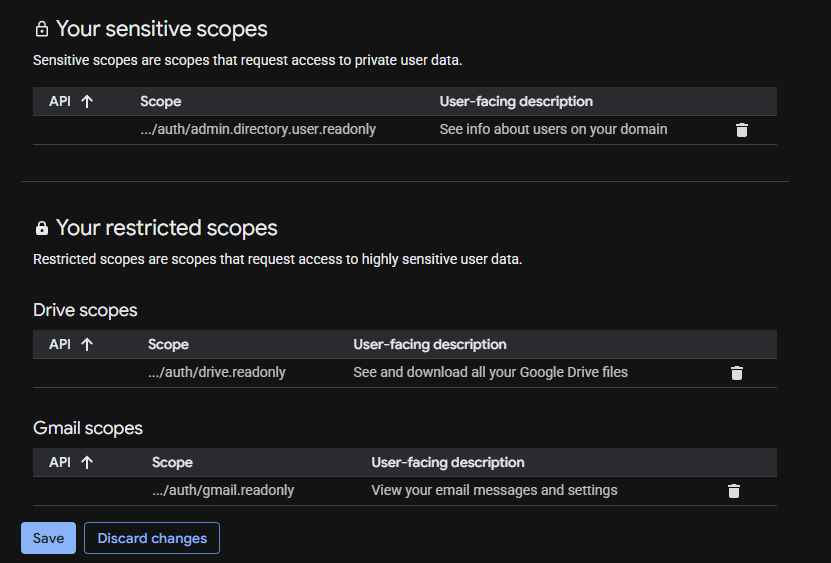Select '.../auth/gmail.readonly' scope text
The image size is (831, 563).
[223, 490]
